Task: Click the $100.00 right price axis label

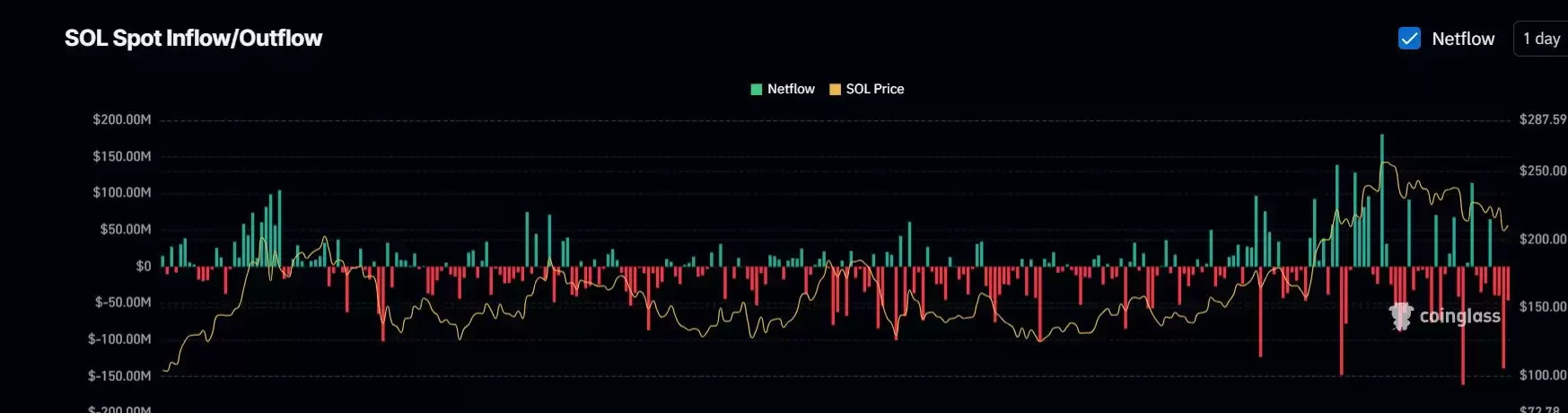Action: (x=1542, y=374)
